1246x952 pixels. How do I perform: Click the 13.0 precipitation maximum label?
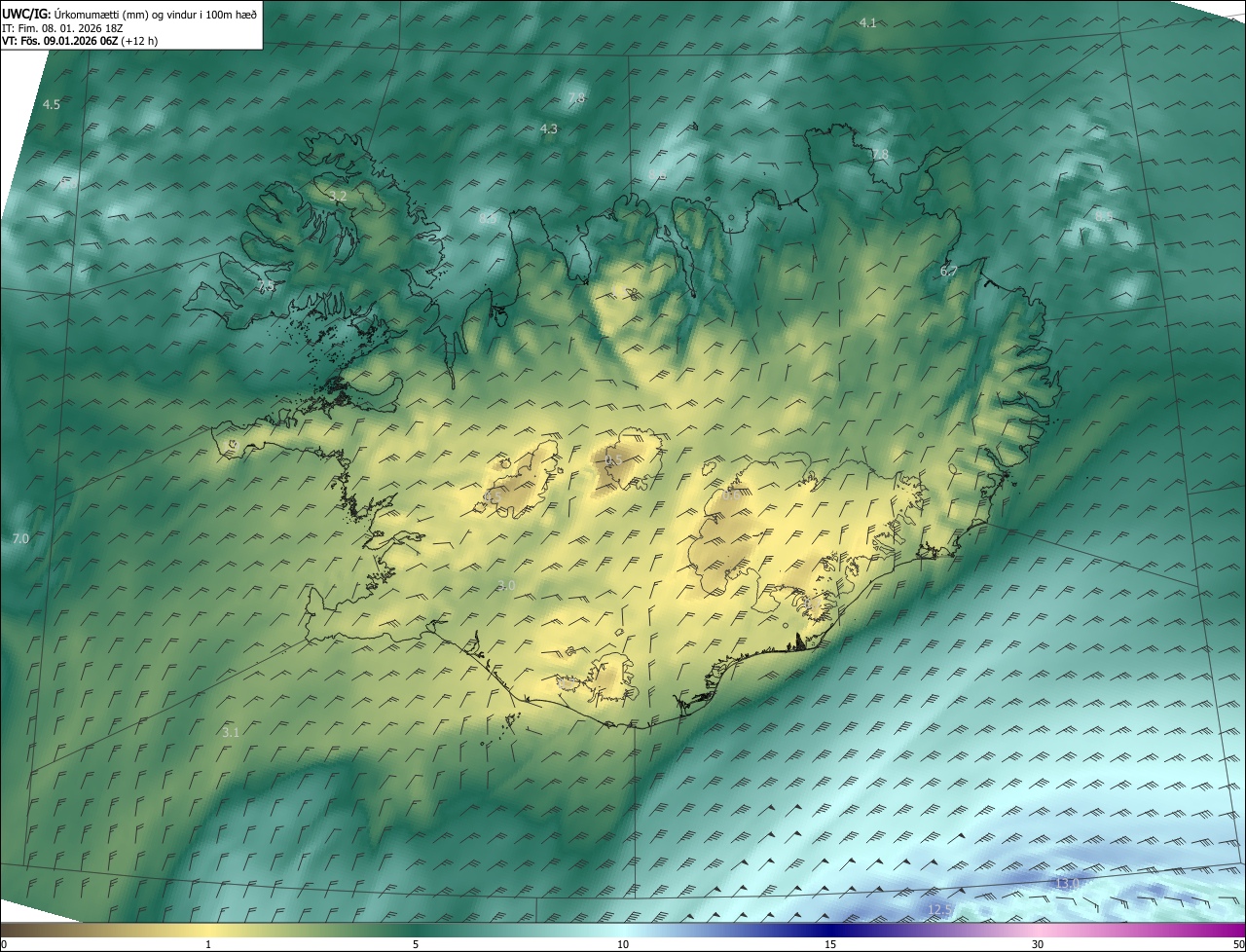coord(1068,883)
